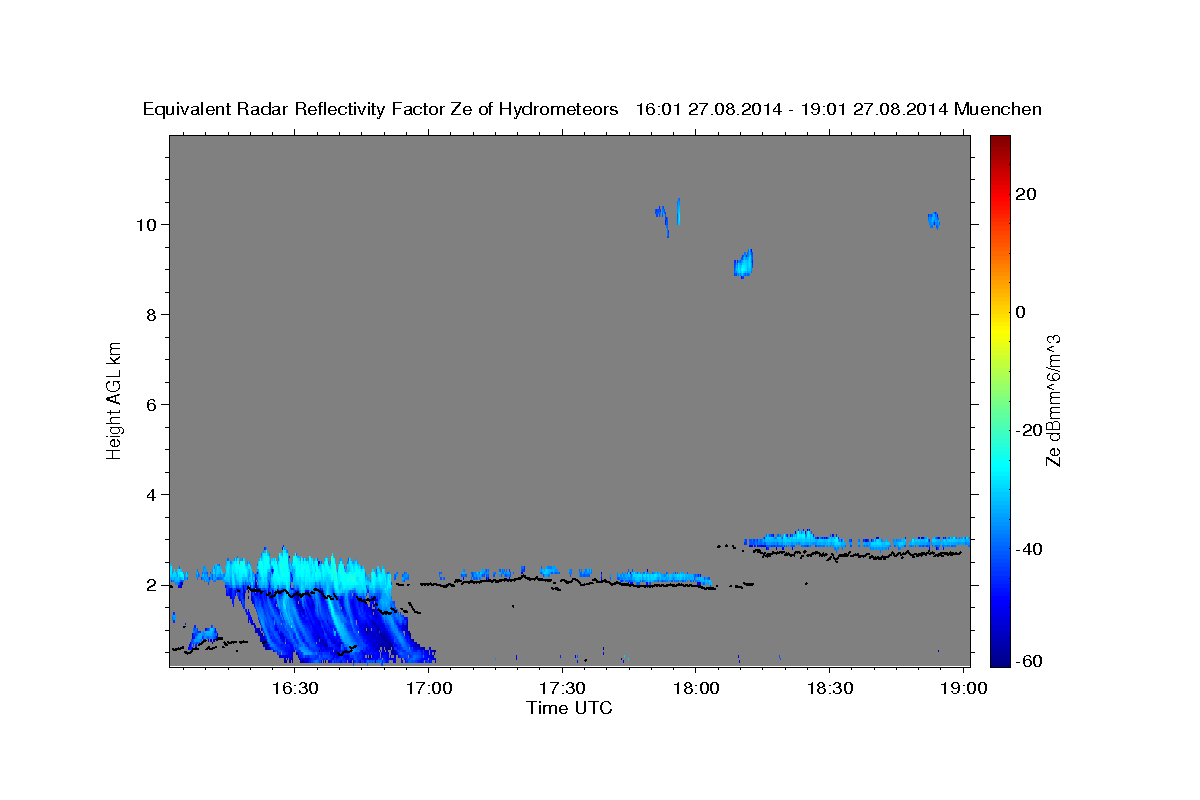Click the small echo at 10 km near 18:55
Screen dimensions: 1200x800
point(934,219)
